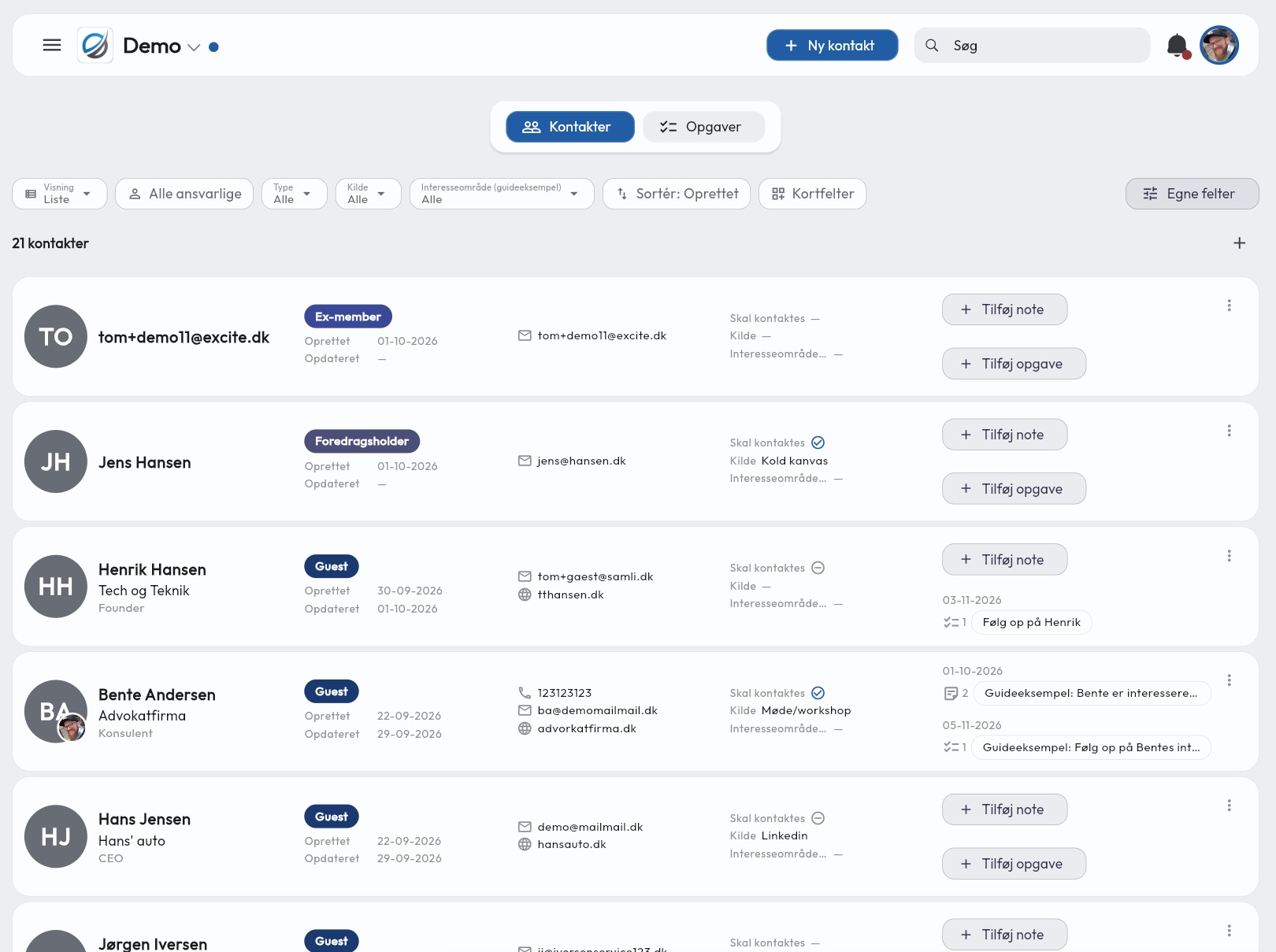Toggle Skal kontaktes status for Hans Jensen
This screenshot has width=1276, height=952.
point(818,818)
